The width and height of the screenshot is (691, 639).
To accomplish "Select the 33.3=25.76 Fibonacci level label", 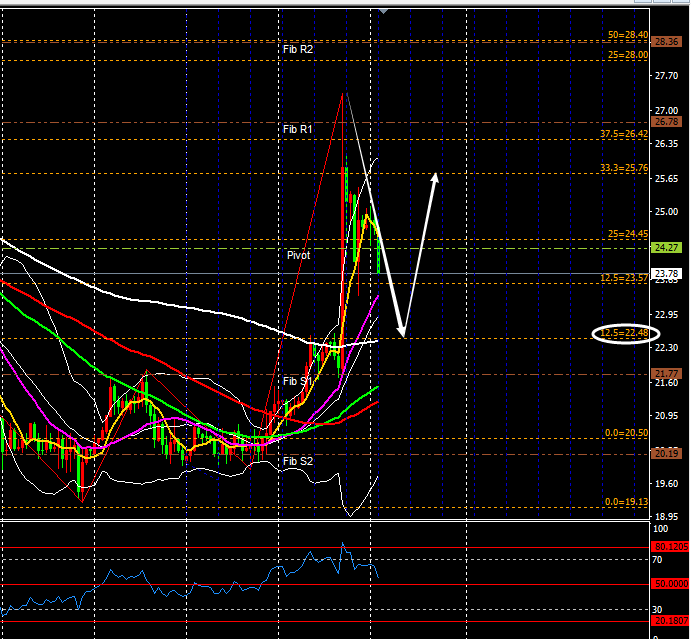I will coord(624,169).
